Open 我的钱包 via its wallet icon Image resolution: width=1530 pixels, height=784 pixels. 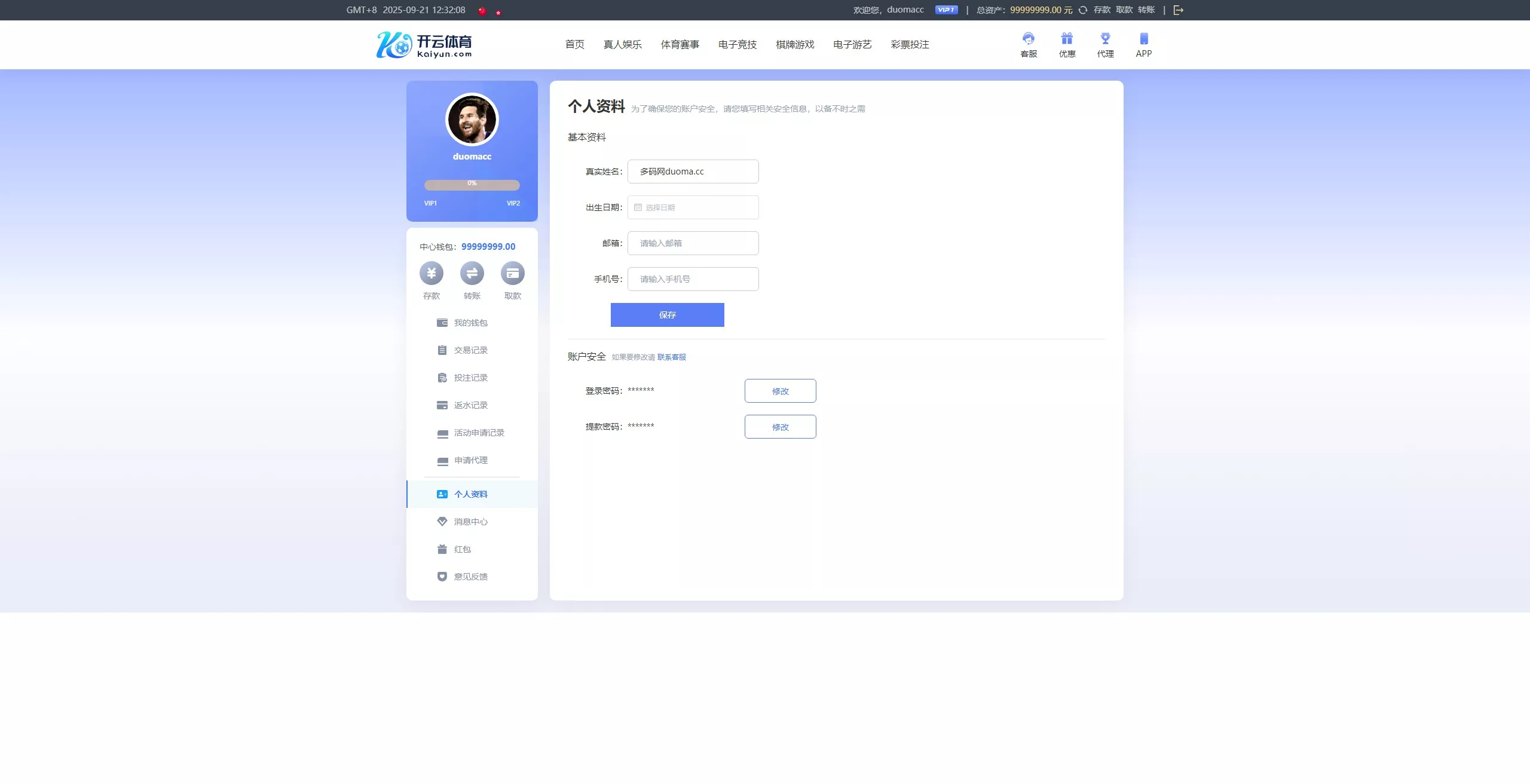tap(441, 323)
